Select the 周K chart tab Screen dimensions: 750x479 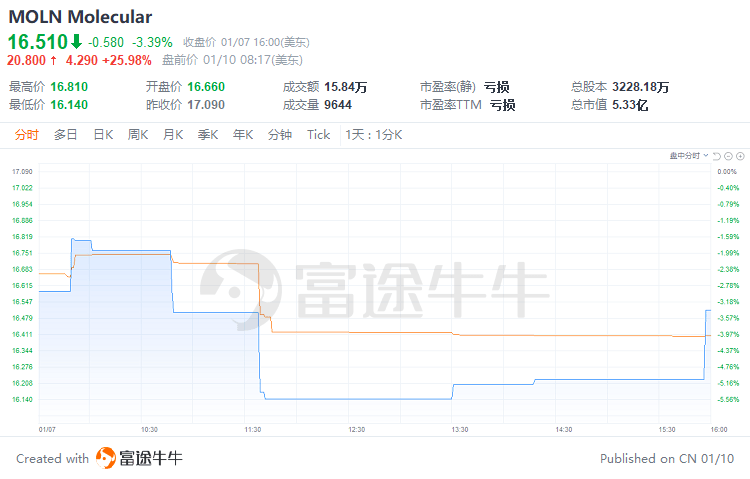[138, 135]
